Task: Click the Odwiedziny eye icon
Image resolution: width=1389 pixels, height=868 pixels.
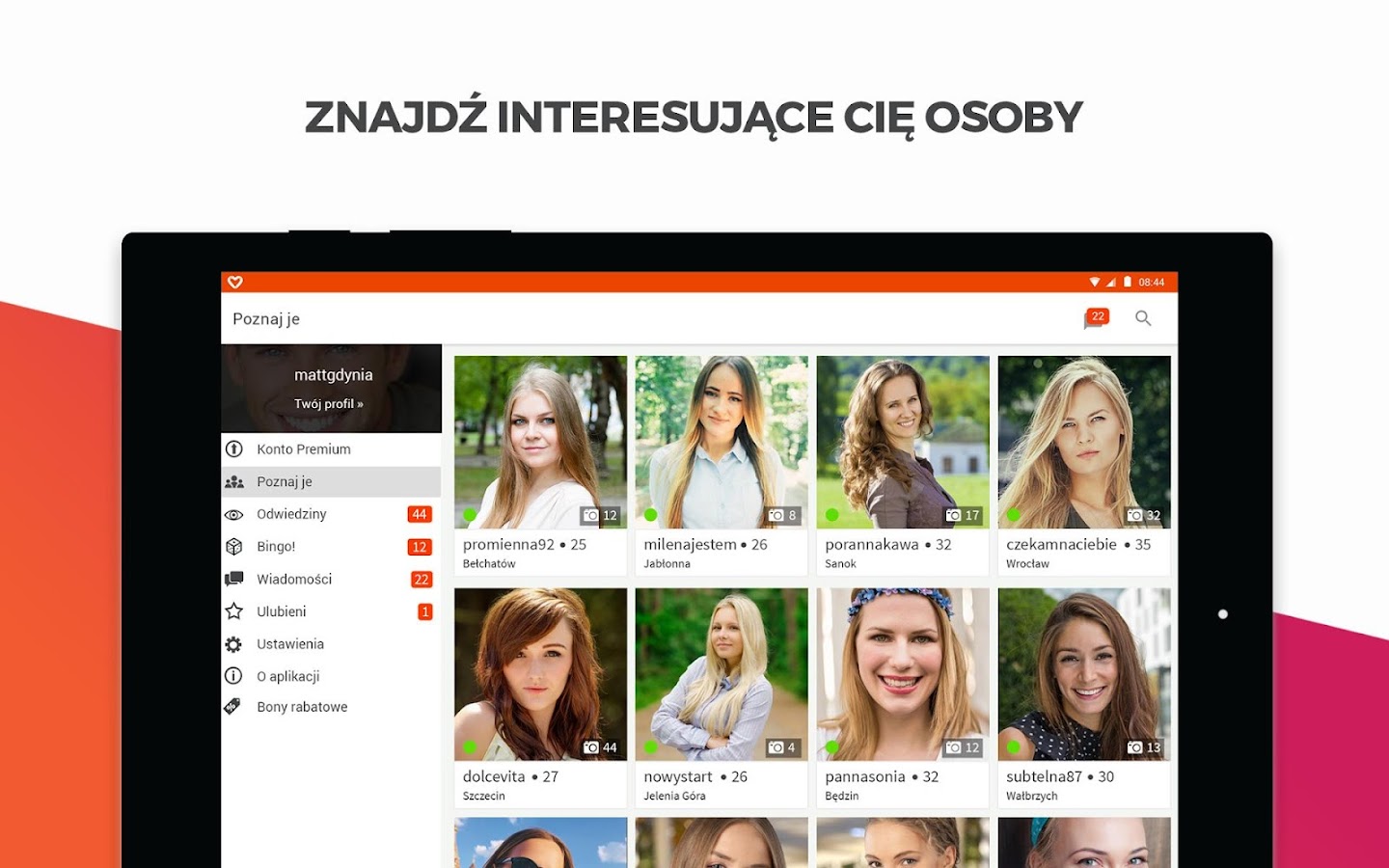Action: click(233, 515)
